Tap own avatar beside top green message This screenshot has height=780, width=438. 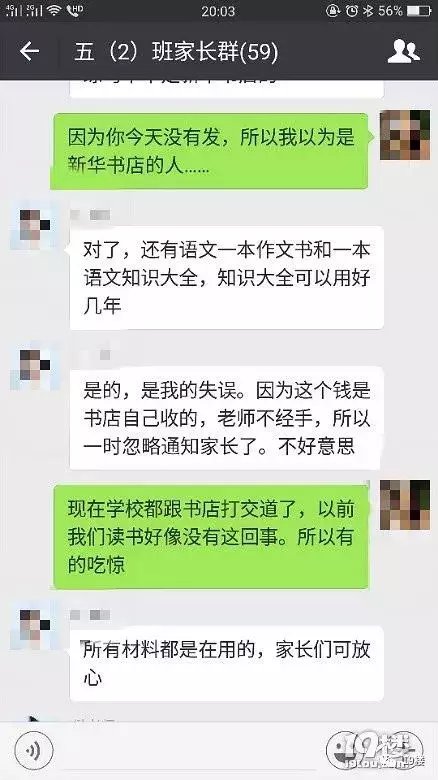405,135
